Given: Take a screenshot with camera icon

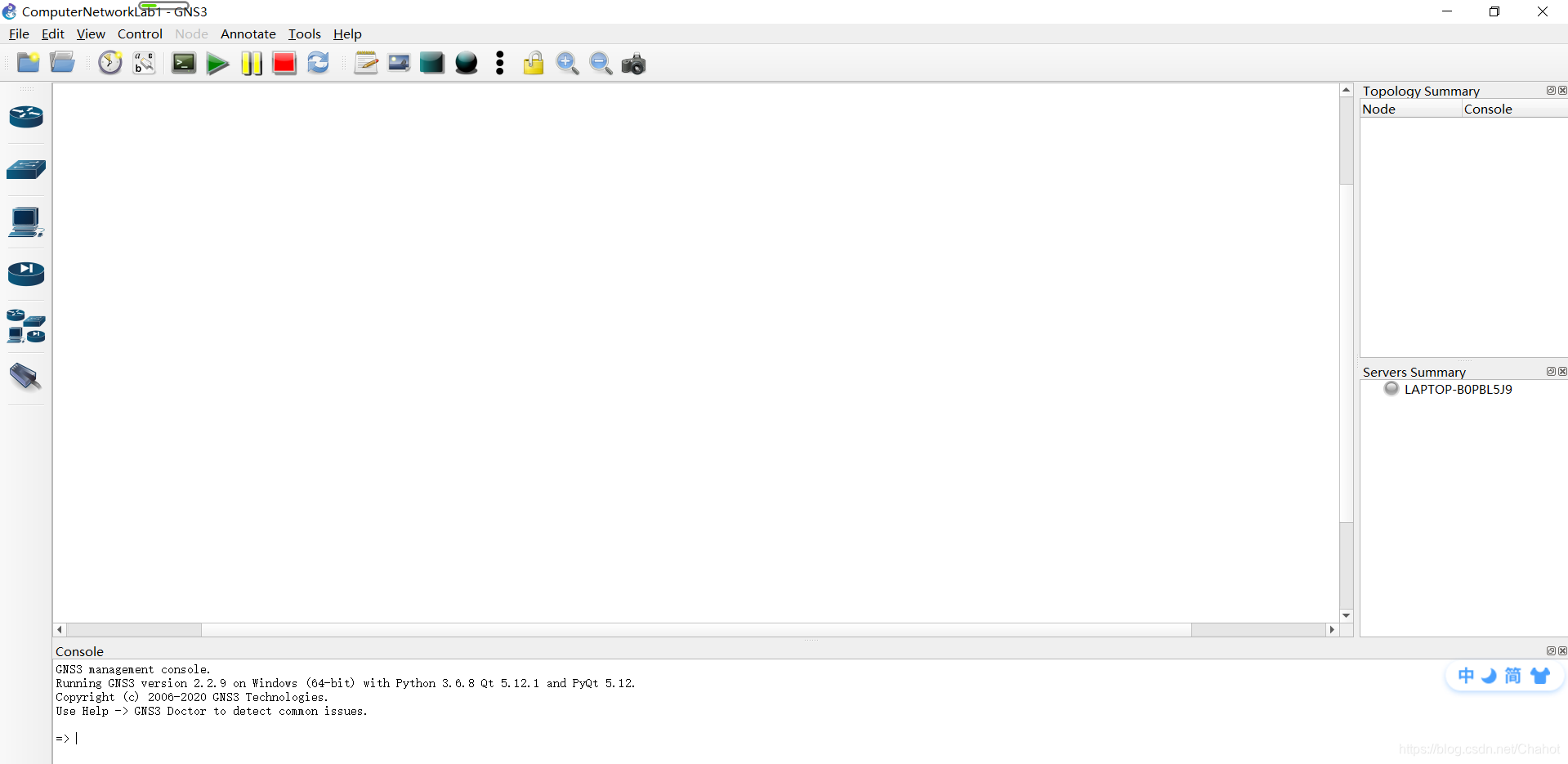Looking at the screenshot, I should click(x=633, y=64).
